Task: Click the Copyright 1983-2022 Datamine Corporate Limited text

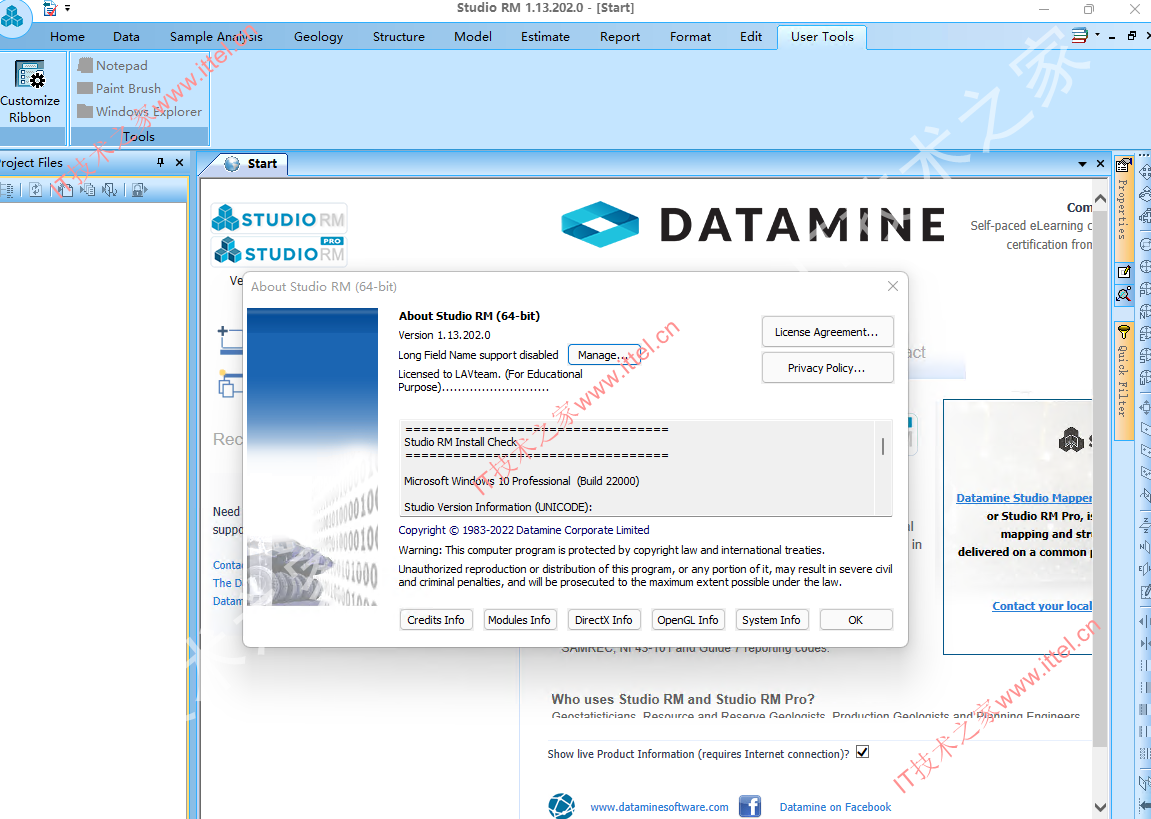Action: [523, 530]
